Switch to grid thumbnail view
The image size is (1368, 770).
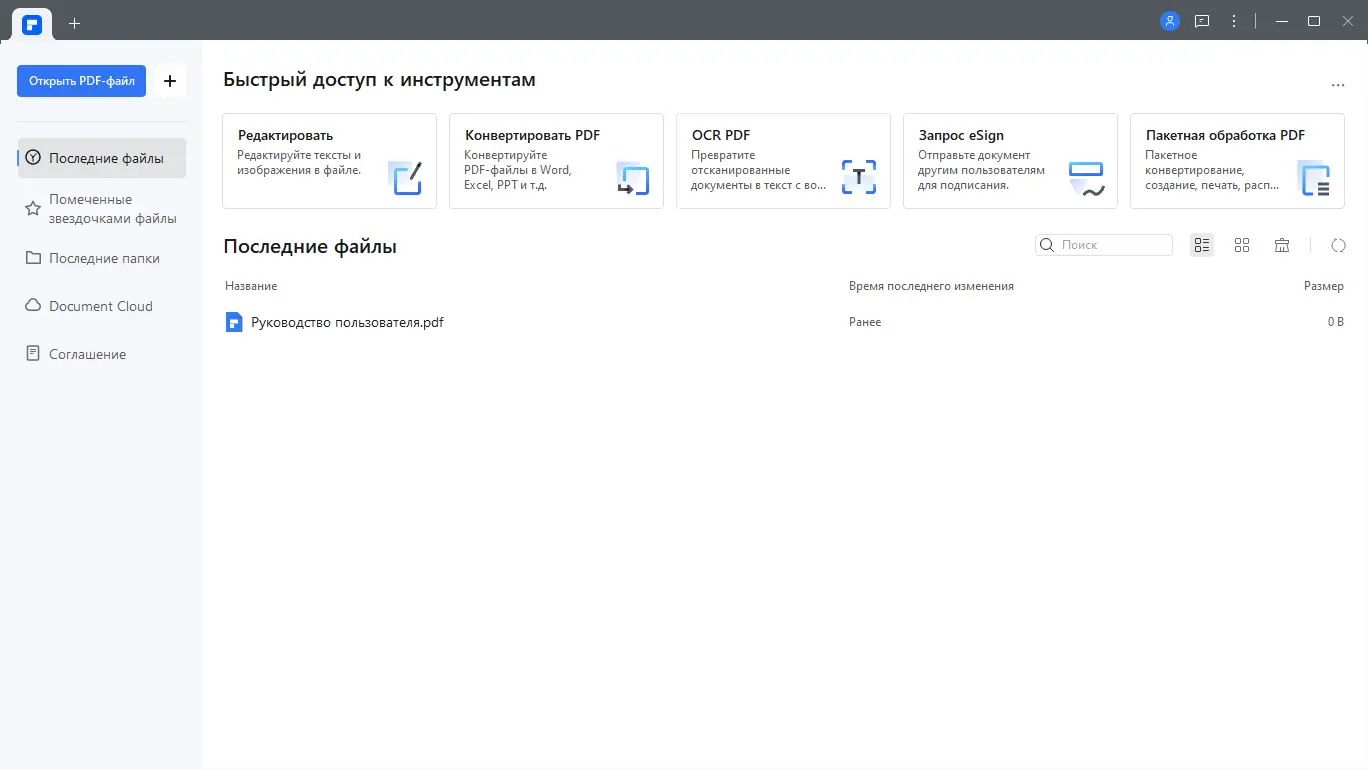point(1242,245)
